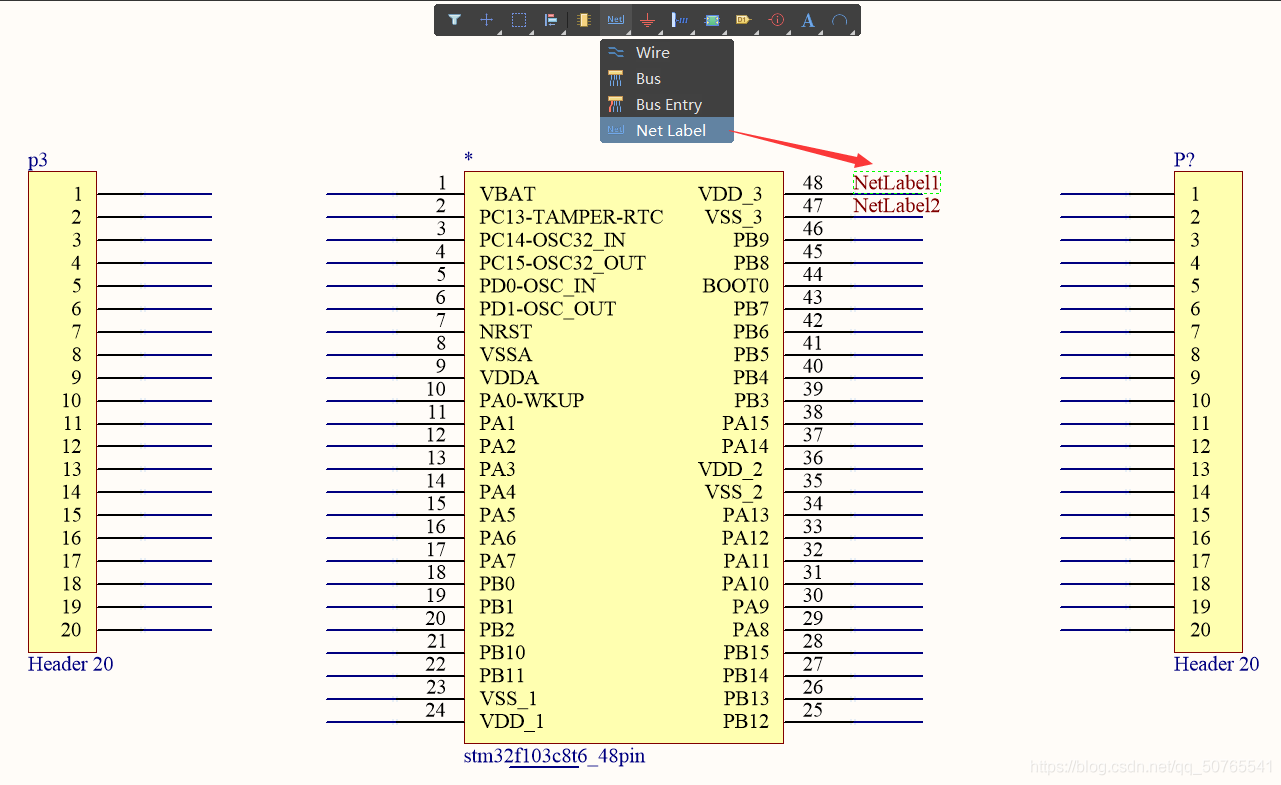Click the VDD_1 pin name
Screen dimensions: 1281x785
coord(511,722)
